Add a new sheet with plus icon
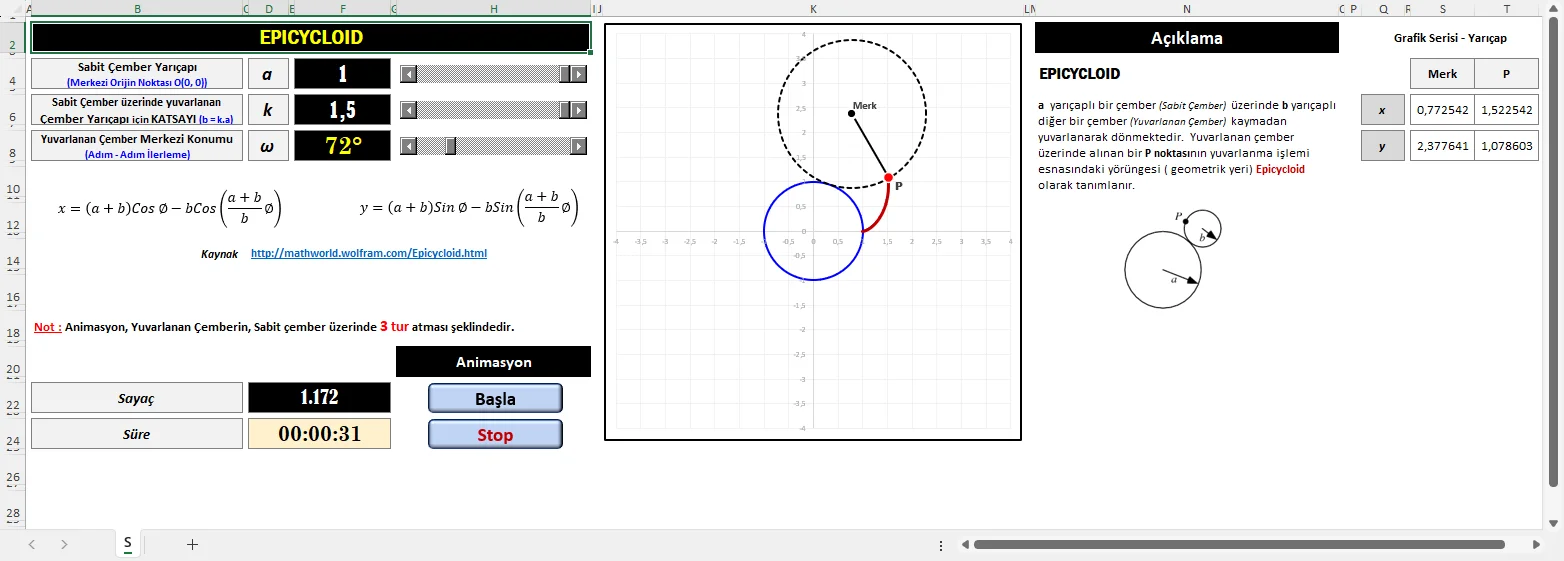 (193, 544)
